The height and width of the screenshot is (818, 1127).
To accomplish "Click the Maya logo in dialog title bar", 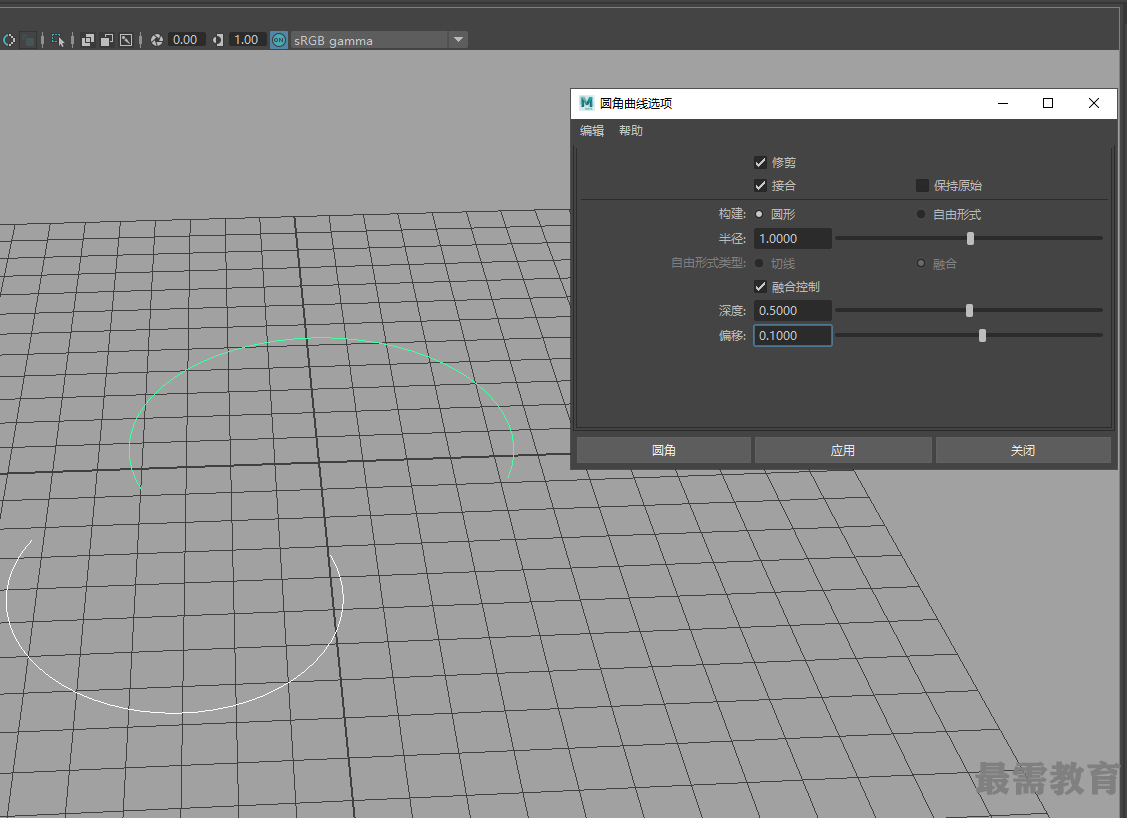I will 586,103.
